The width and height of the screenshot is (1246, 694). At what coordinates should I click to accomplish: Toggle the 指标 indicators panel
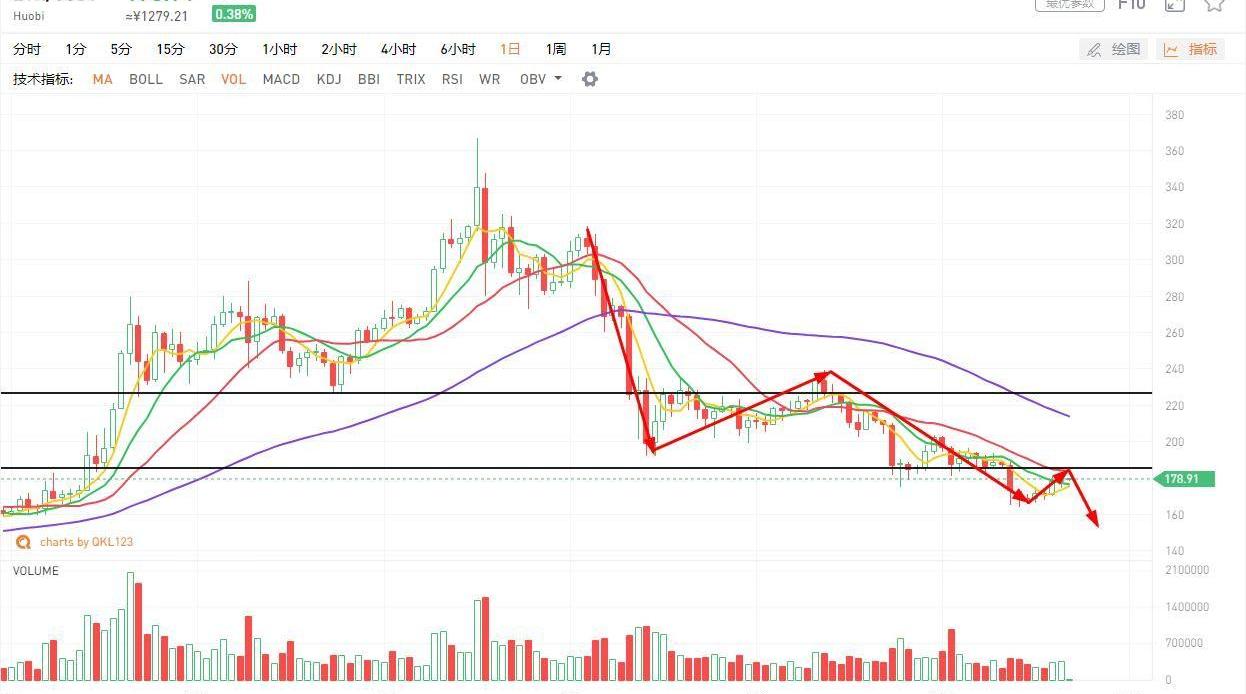(1190, 49)
